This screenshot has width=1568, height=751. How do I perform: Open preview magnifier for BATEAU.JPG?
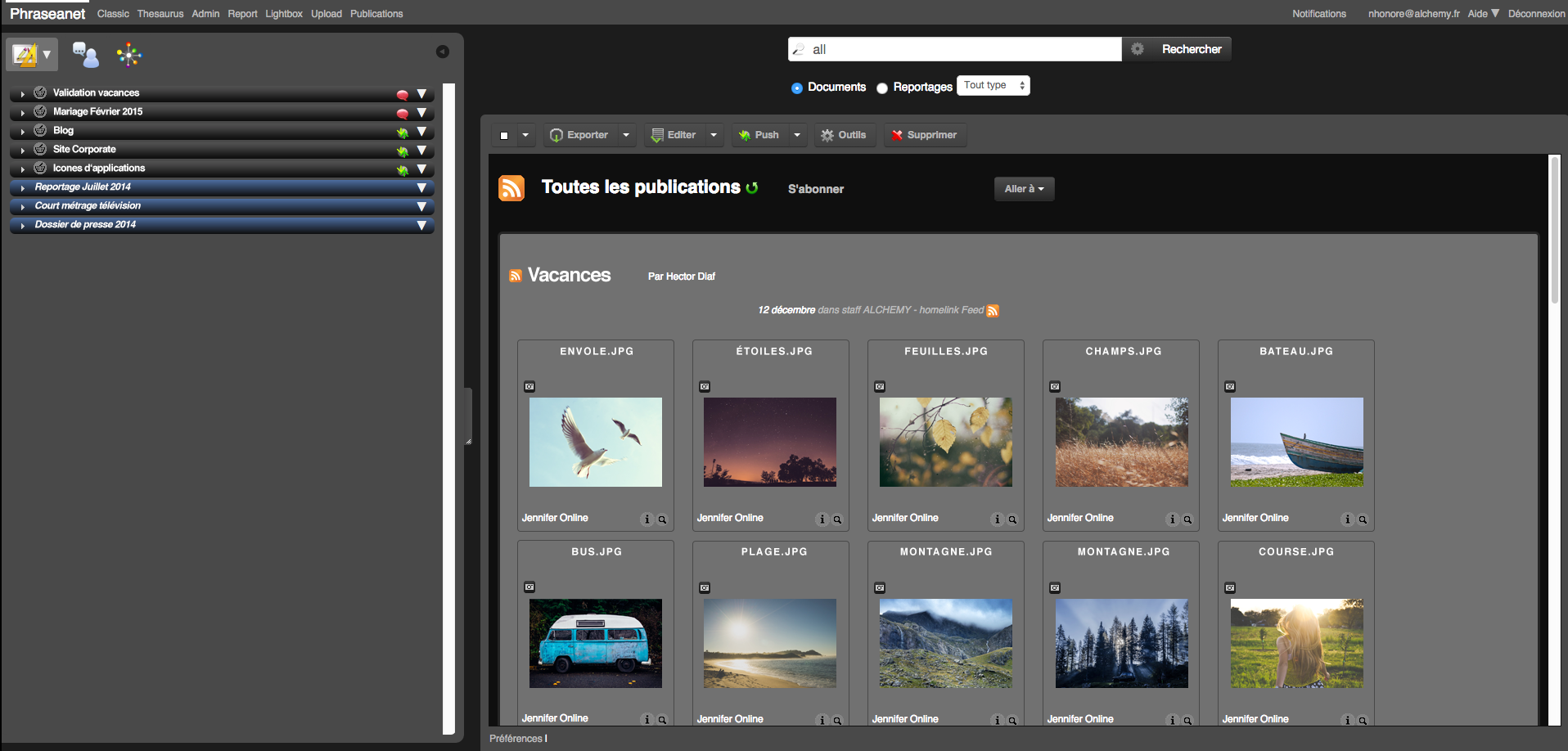click(1363, 519)
